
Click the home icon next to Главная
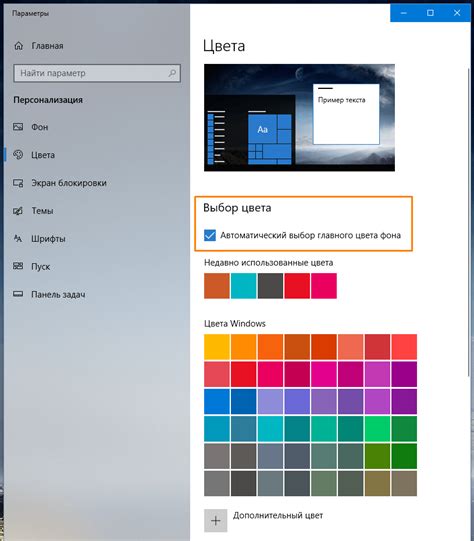click(19, 46)
